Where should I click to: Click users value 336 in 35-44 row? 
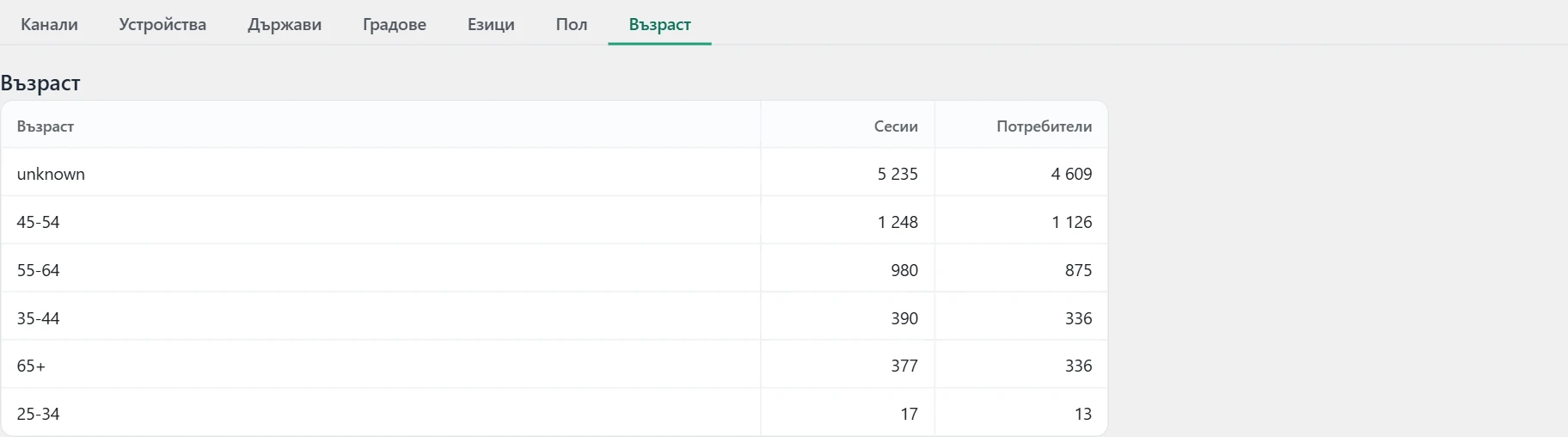coord(1078,318)
